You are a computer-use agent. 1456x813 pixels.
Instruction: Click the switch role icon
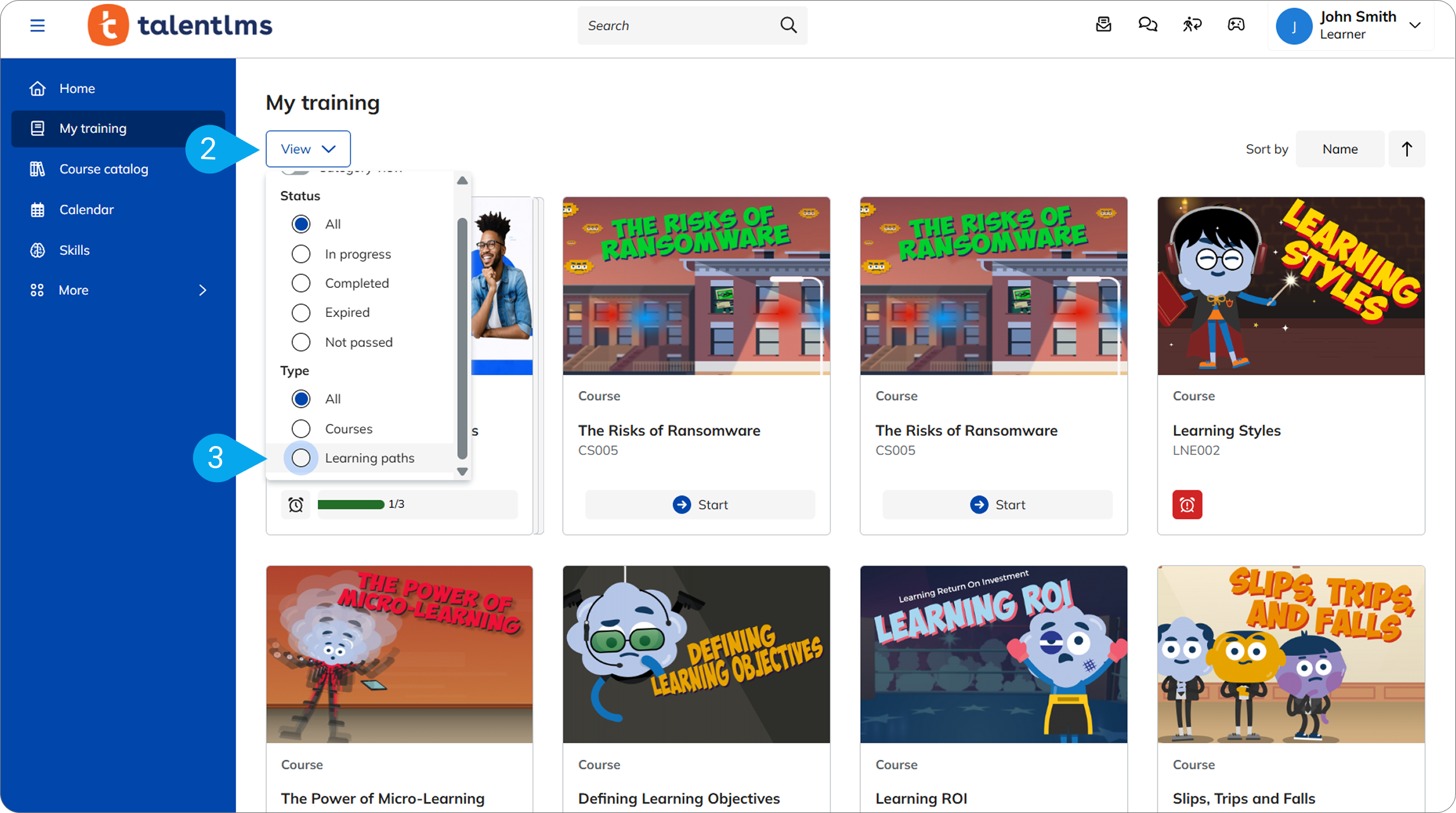(x=1192, y=25)
